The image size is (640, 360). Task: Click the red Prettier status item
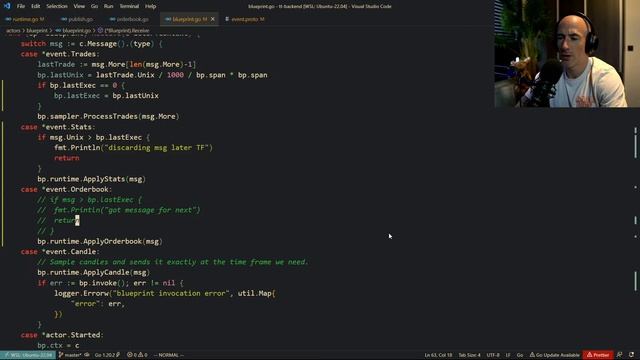click(598, 355)
